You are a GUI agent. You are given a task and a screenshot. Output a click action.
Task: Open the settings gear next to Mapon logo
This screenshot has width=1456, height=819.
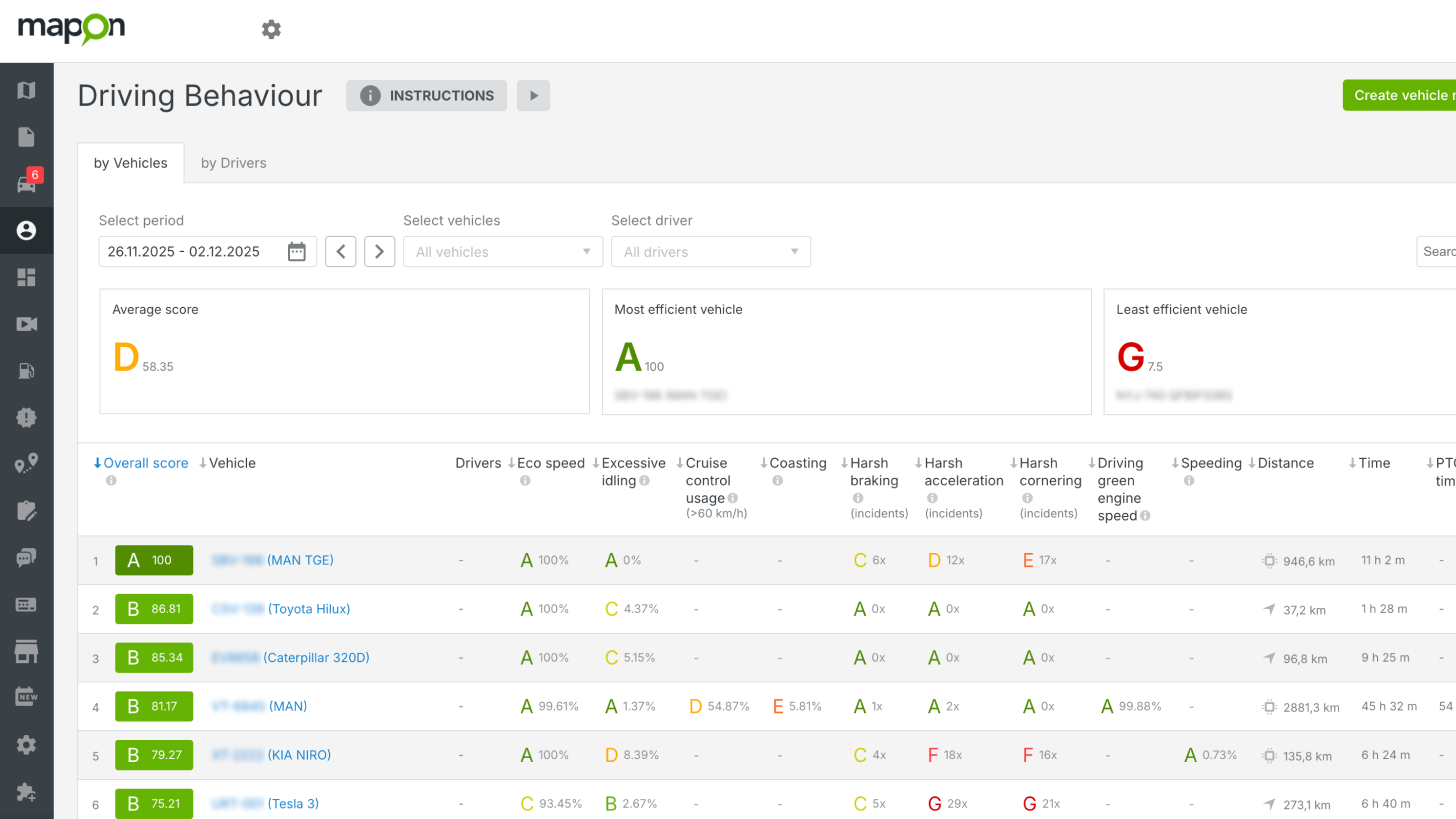tap(271, 29)
